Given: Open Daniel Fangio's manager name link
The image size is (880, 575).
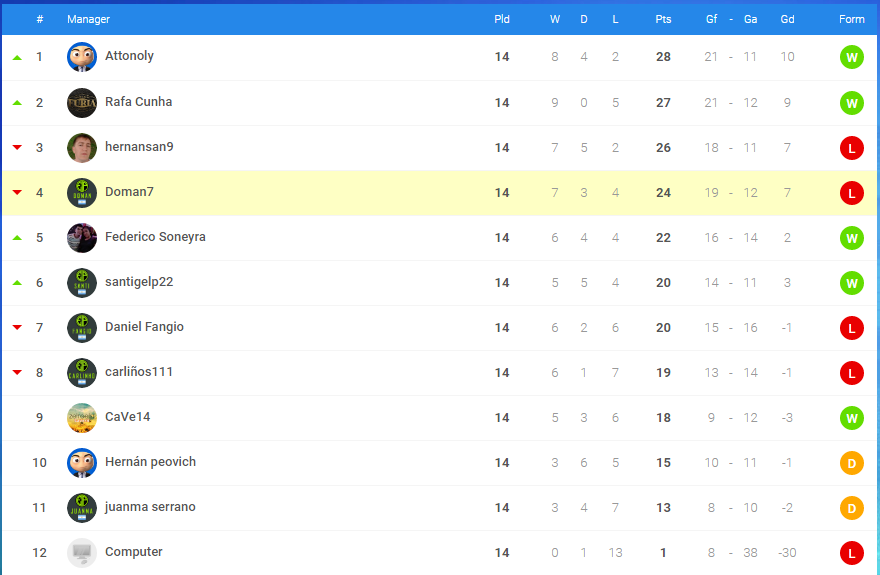Looking at the screenshot, I should (144, 327).
